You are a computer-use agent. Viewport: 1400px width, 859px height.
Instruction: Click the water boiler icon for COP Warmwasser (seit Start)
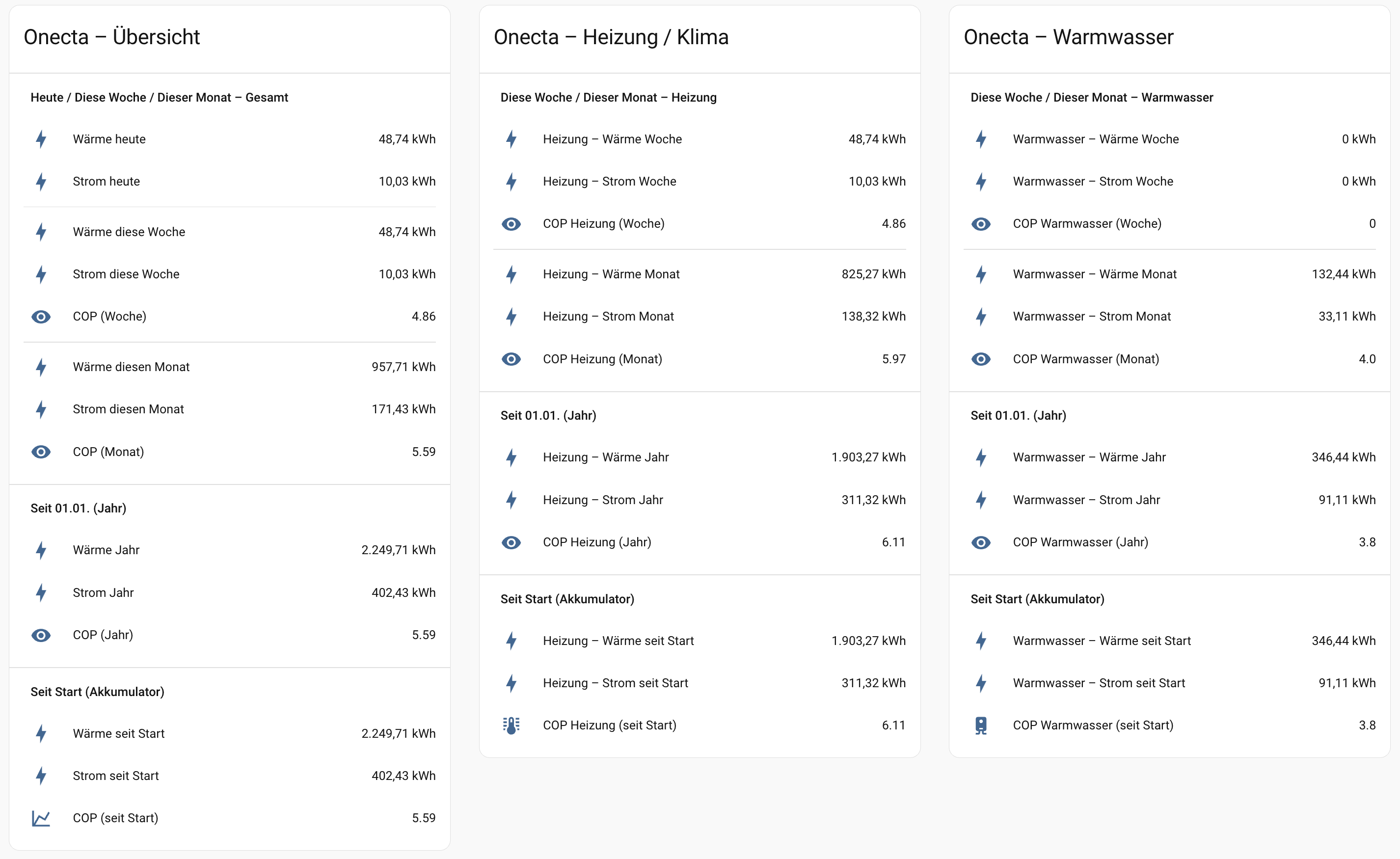point(981,725)
